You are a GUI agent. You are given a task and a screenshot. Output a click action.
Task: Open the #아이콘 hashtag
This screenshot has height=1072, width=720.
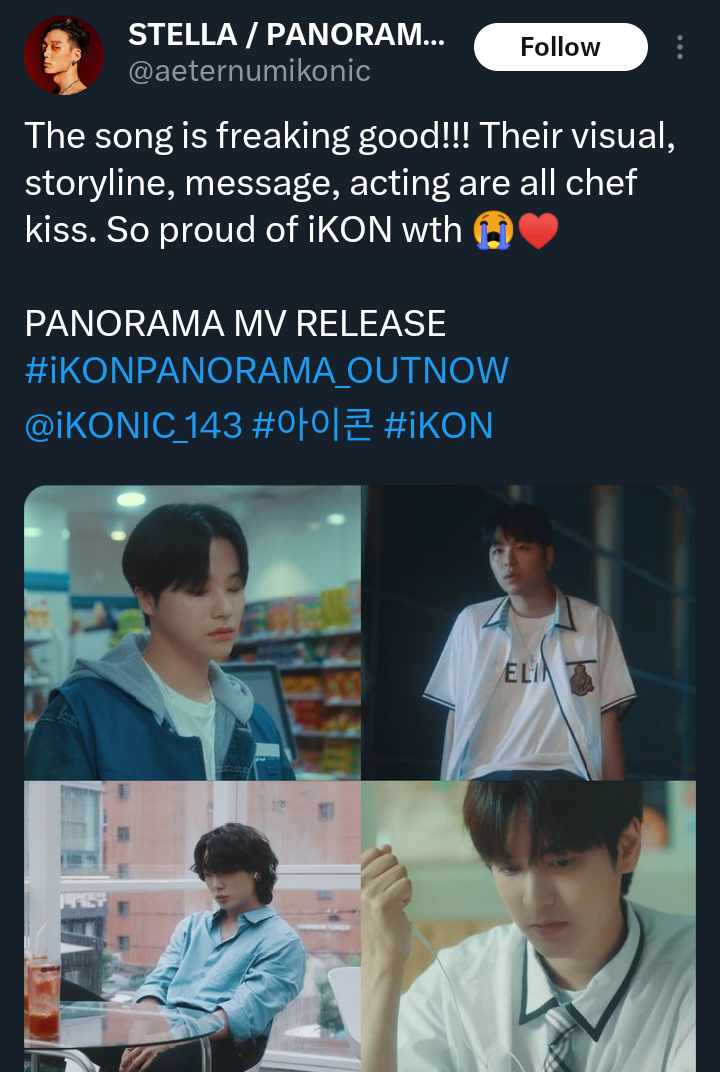[312, 425]
